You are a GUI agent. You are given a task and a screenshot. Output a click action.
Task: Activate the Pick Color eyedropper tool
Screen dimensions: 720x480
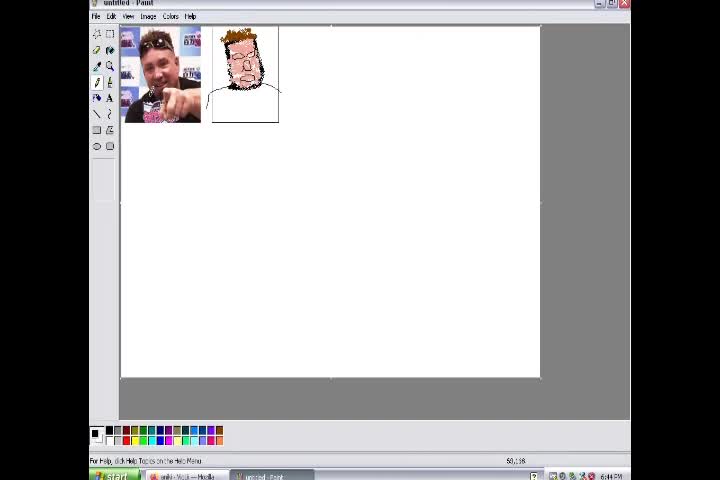(x=97, y=66)
